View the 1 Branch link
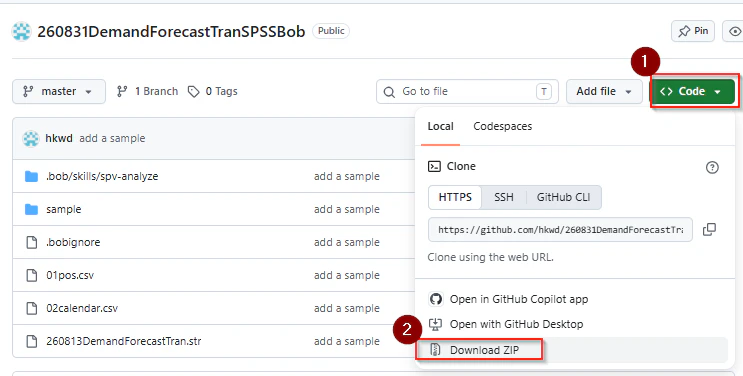Screen dimensions: 743x376 [x=148, y=91]
